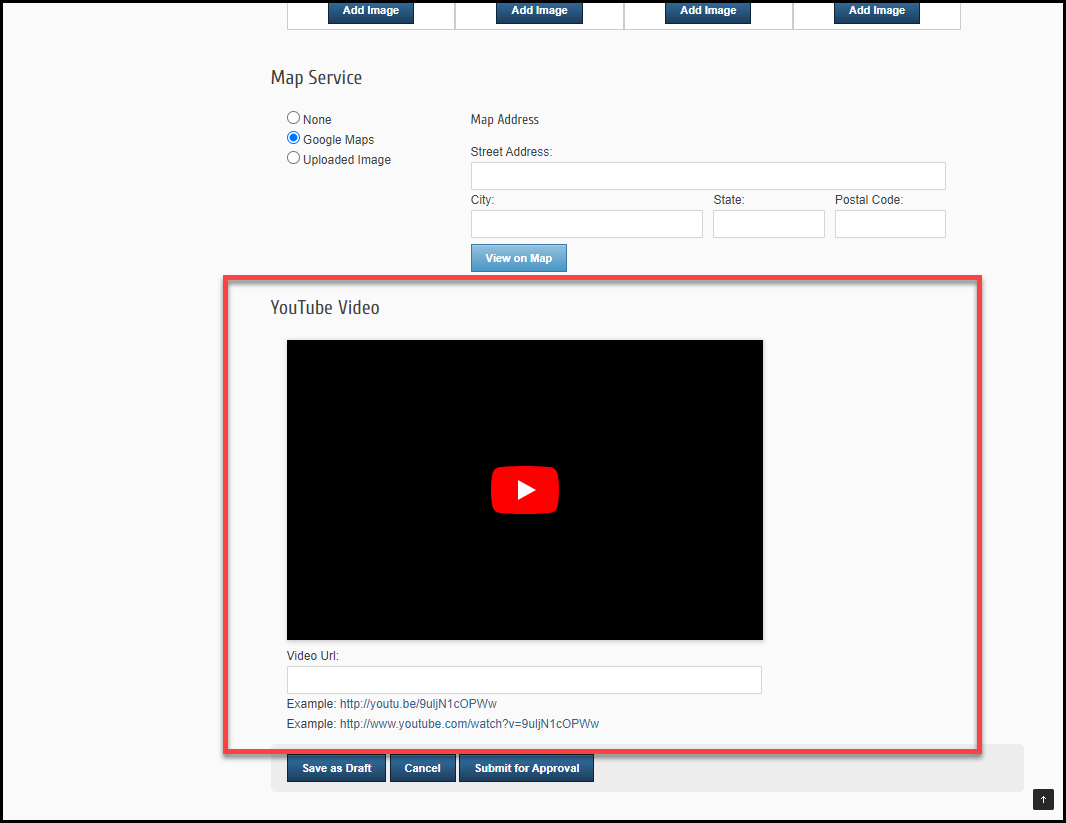Click the first Add Image button
1066x823 pixels.
pos(371,12)
